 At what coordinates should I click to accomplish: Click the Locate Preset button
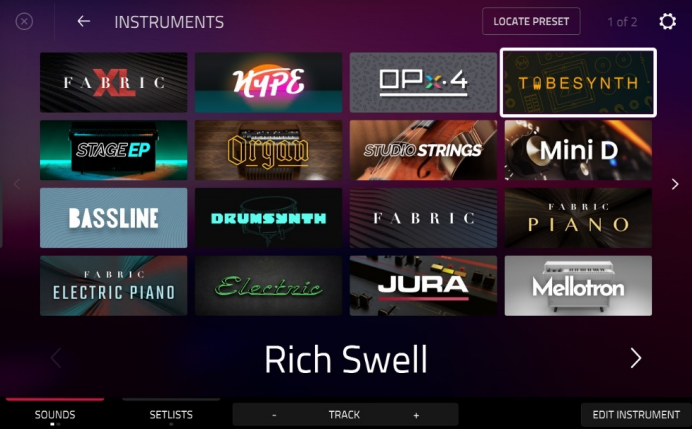(531, 21)
